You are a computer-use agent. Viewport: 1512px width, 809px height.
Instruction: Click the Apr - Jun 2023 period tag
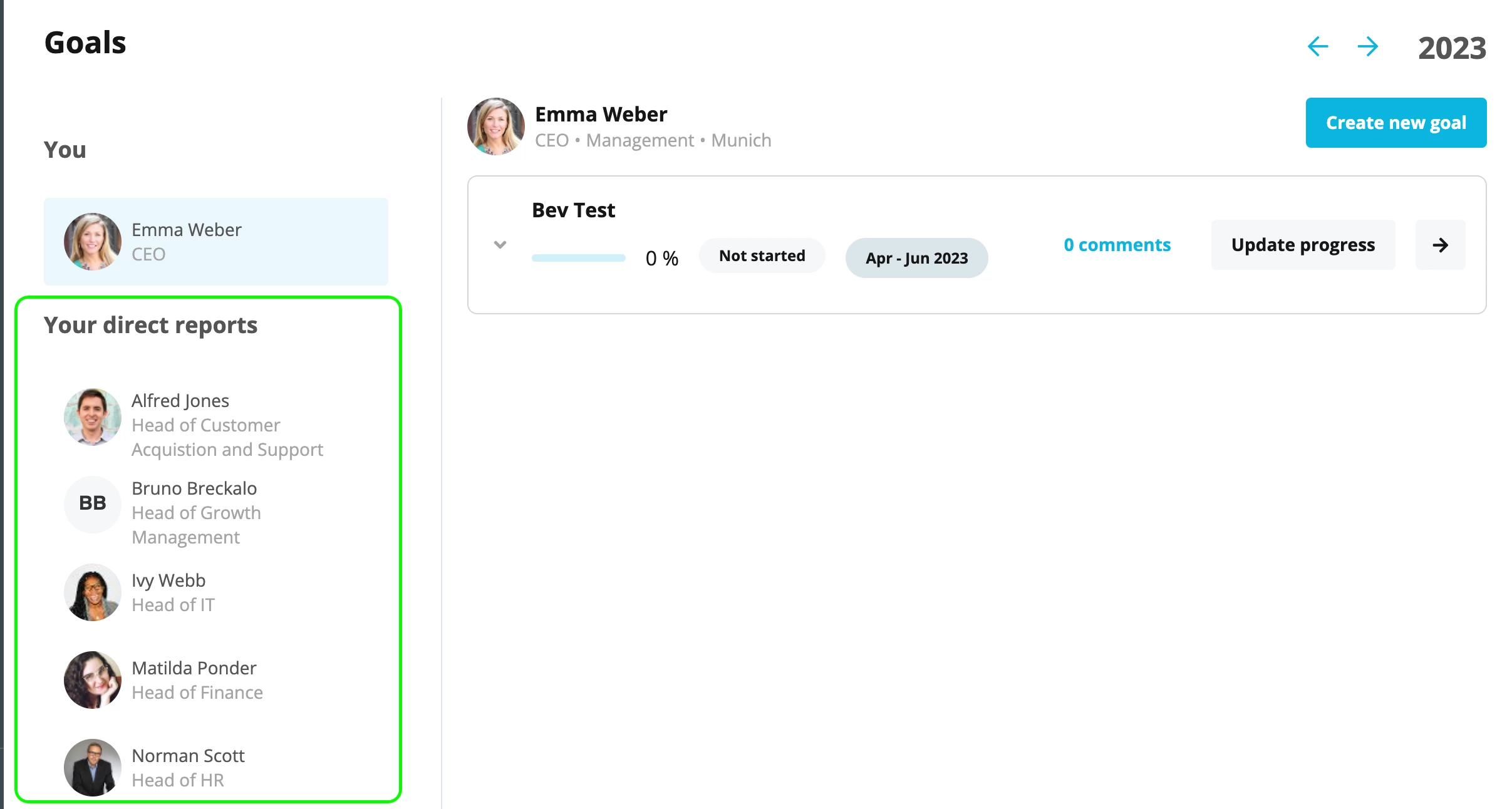pyautogui.click(x=916, y=258)
